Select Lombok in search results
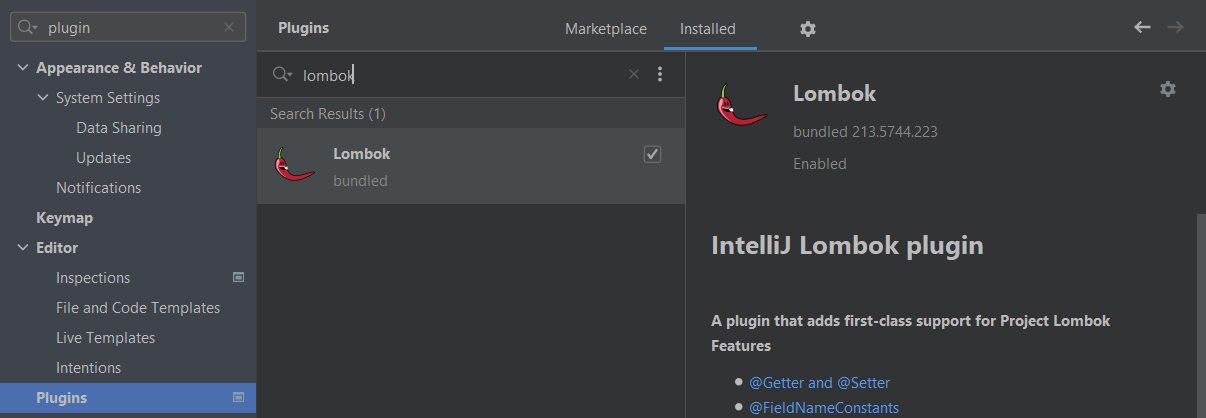The height and width of the screenshot is (418, 1206). tap(471, 166)
